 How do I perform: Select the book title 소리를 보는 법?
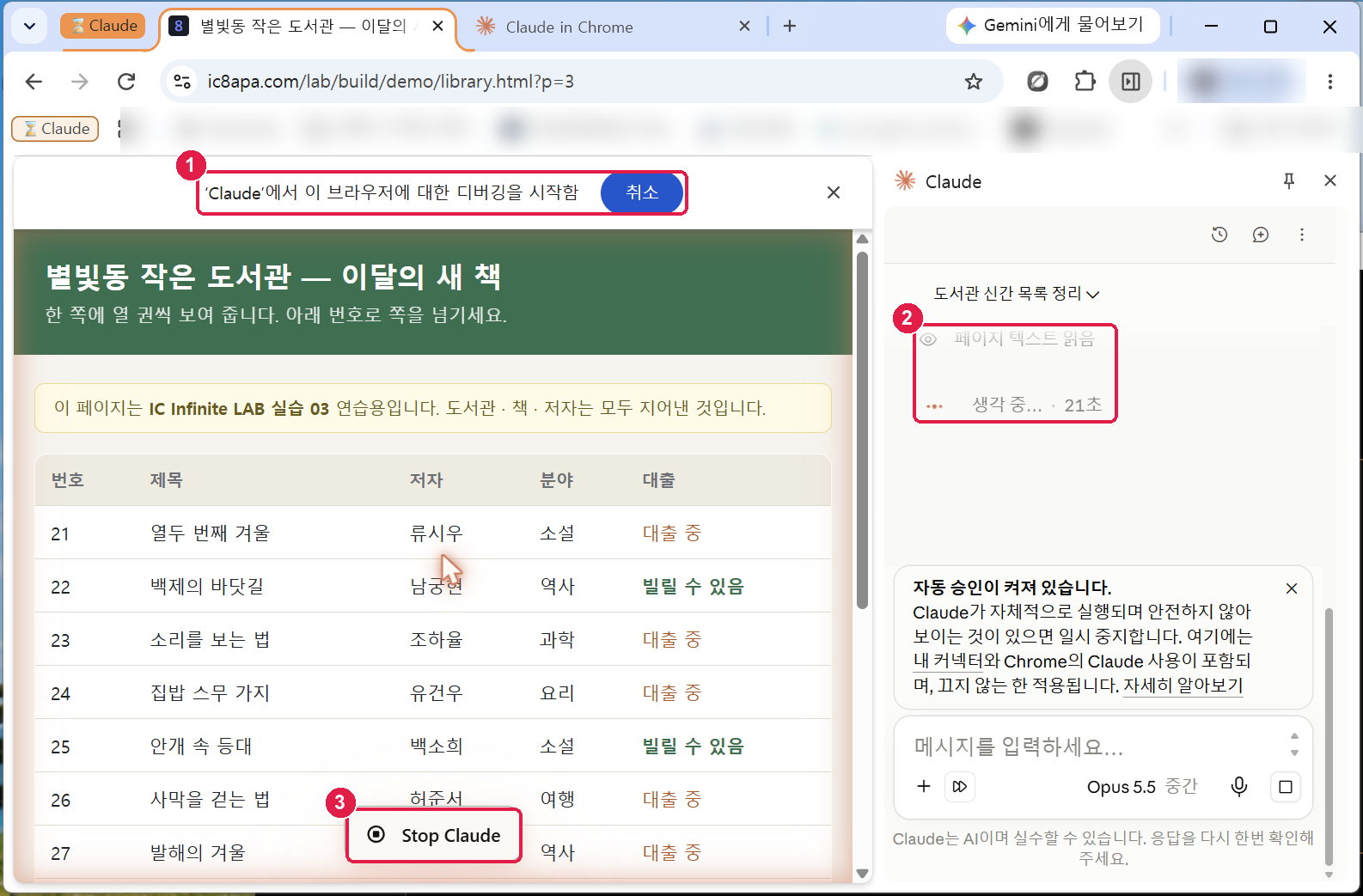click(211, 640)
